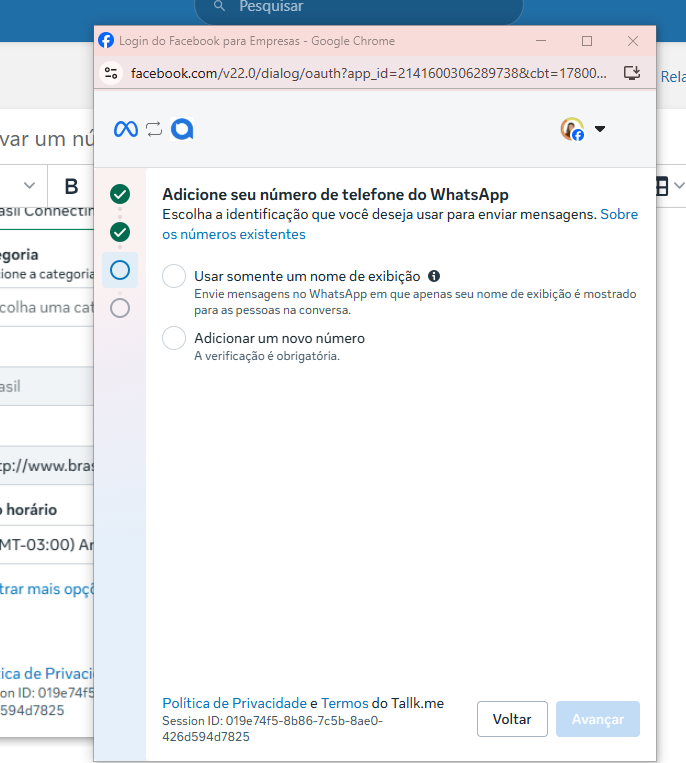Click the table icon in background toolbar
The image size is (686, 763).
click(662, 186)
